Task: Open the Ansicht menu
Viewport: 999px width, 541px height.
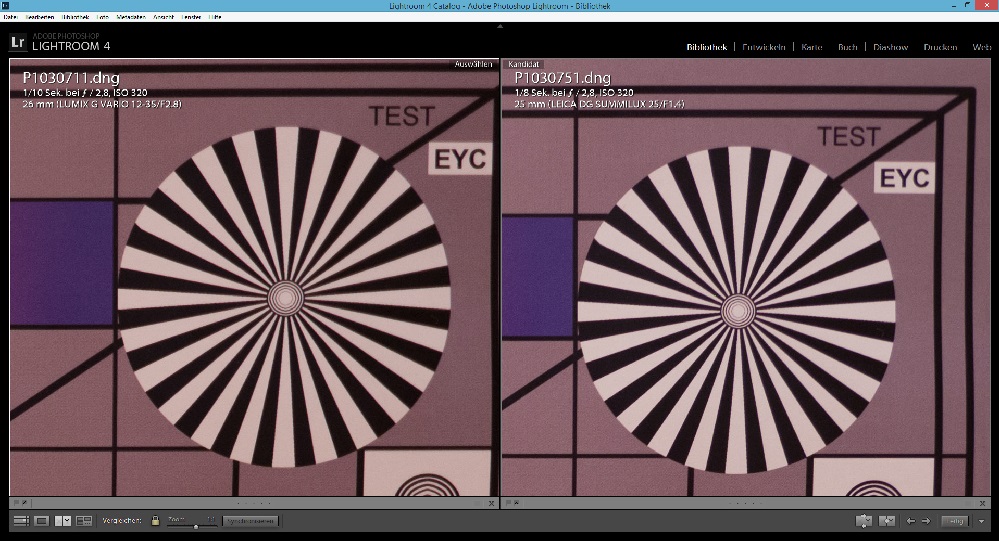Action: click(x=163, y=17)
